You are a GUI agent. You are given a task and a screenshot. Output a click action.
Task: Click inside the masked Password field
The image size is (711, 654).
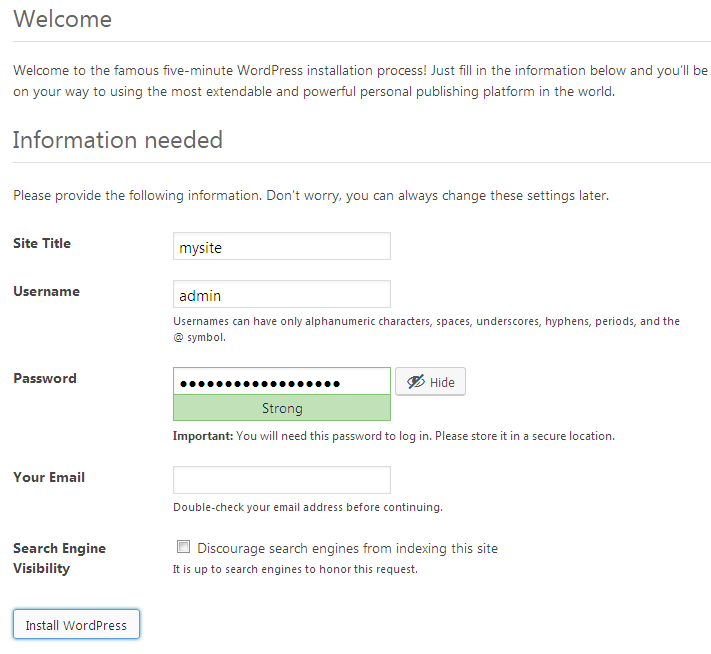click(282, 381)
